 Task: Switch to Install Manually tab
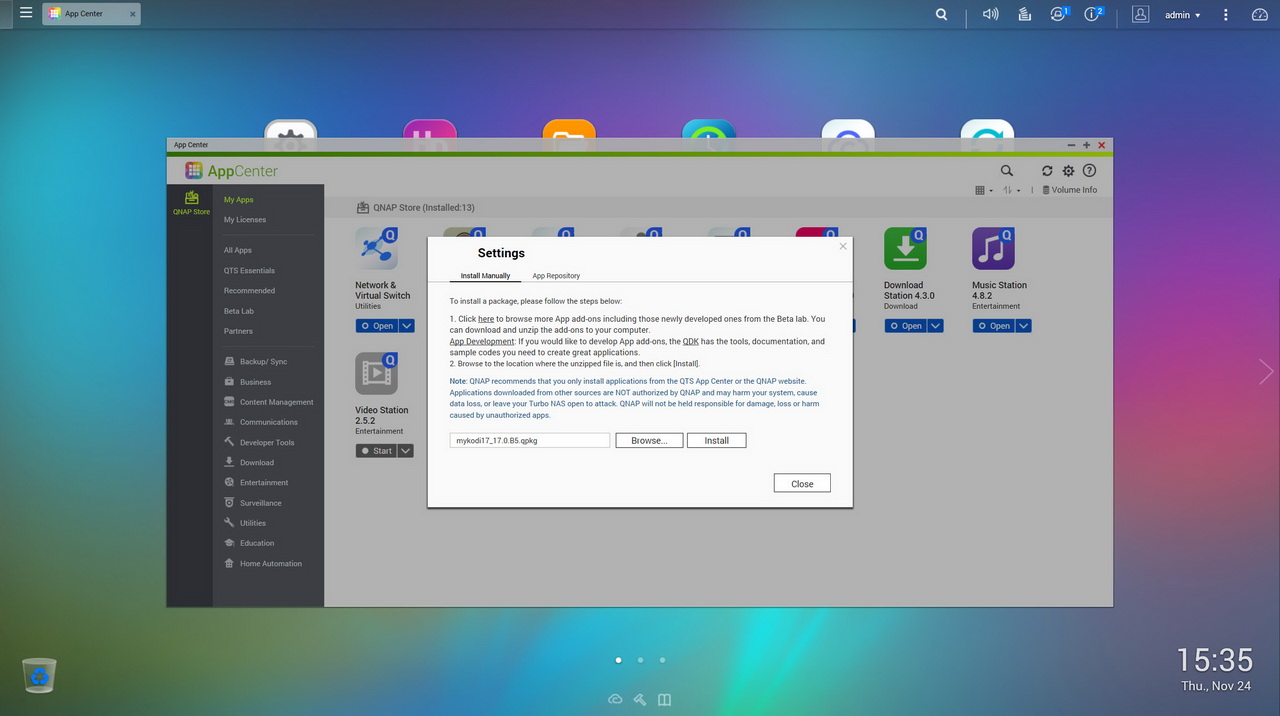[485, 276]
